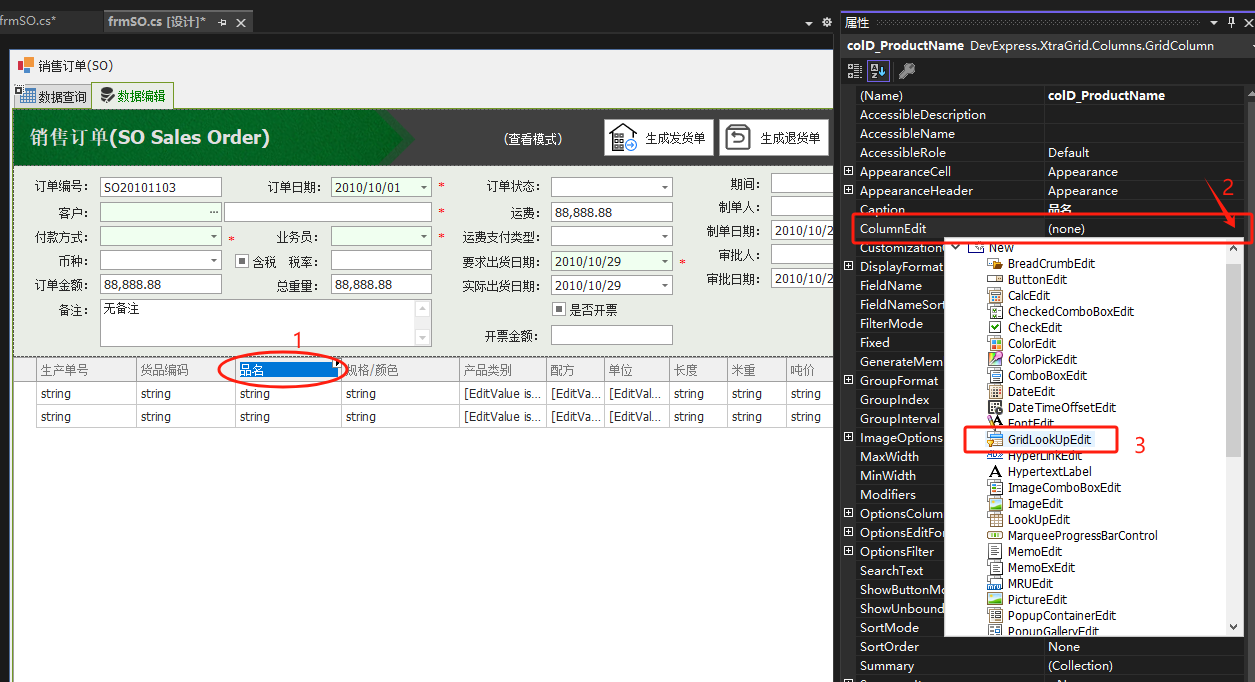Viewport: 1255px width, 682px height.
Task: Click the 生成发货单 button
Action: 658,138
